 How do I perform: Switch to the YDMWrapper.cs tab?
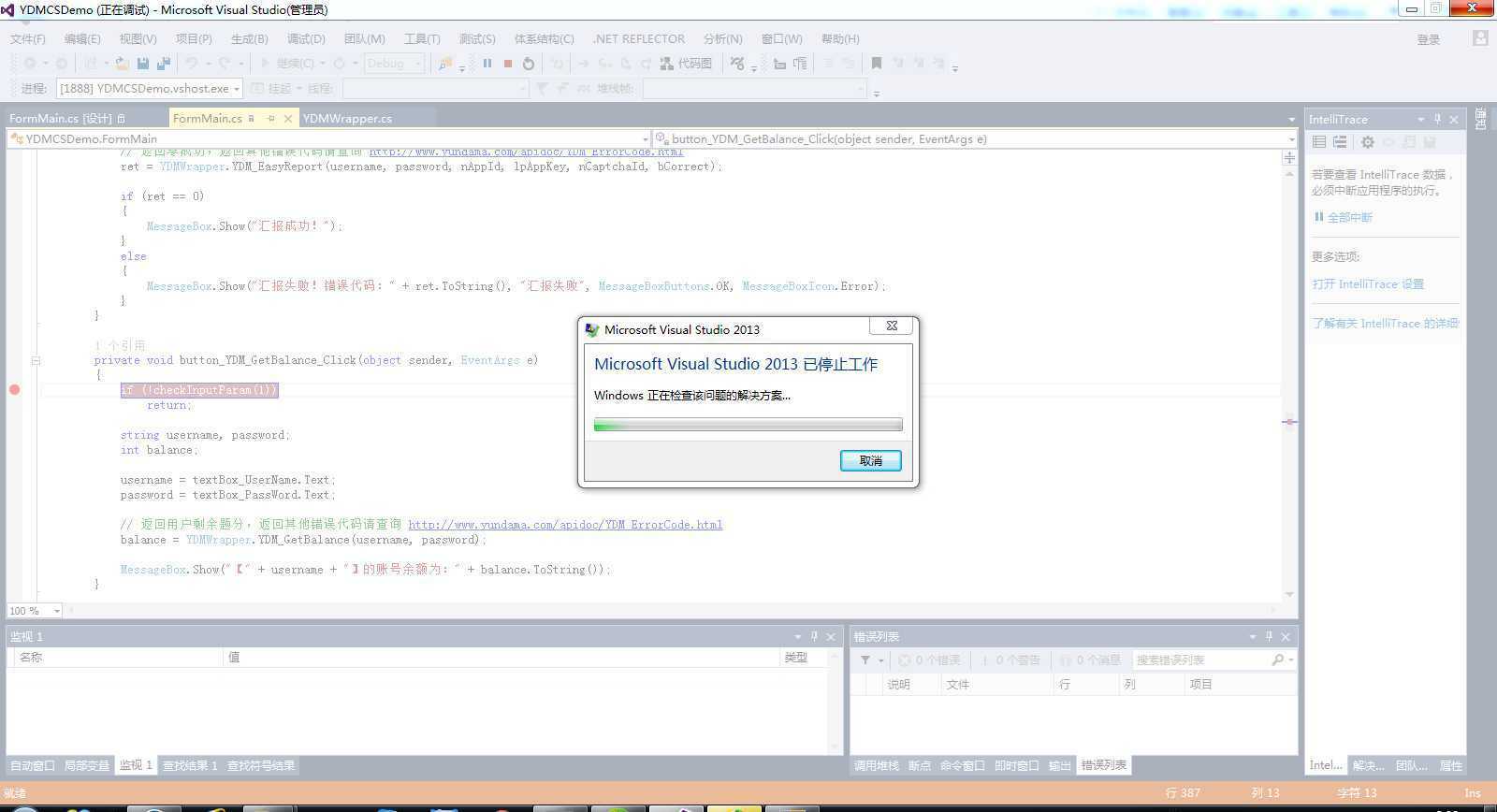347,119
